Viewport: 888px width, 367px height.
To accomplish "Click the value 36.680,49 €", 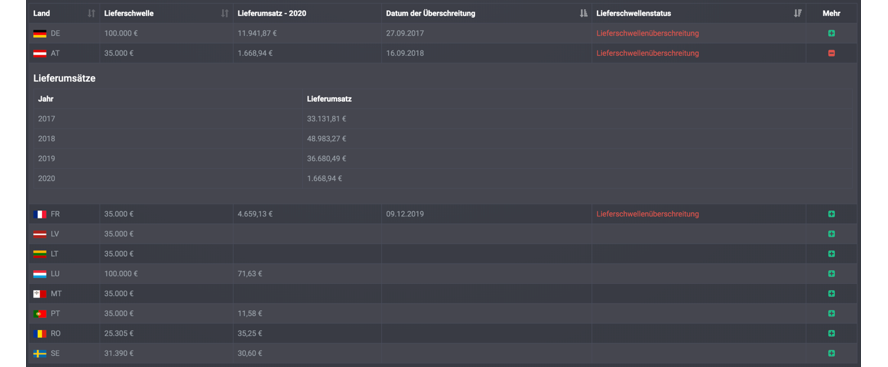I will pyautogui.click(x=327, y=159).
